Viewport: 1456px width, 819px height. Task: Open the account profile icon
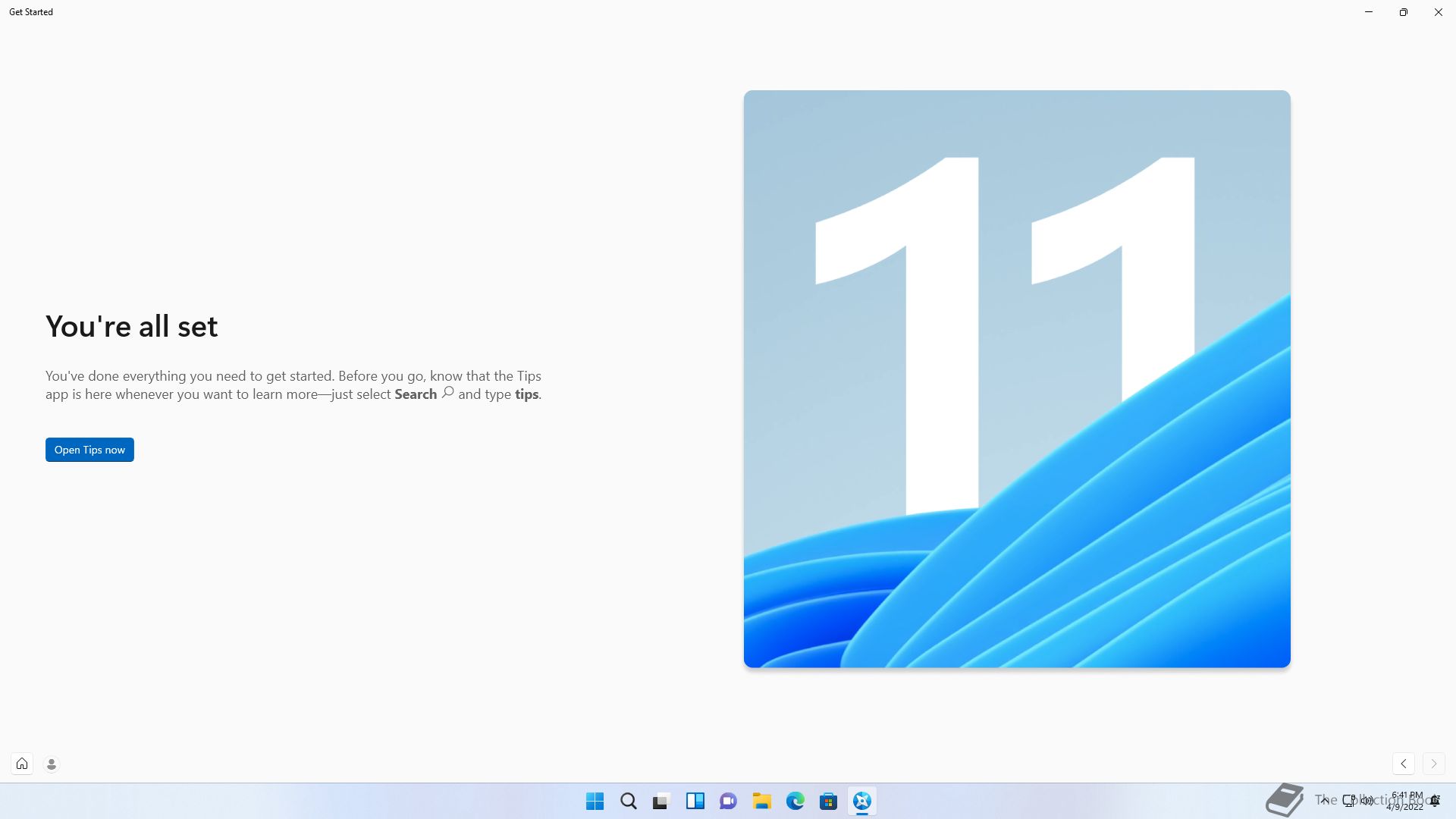pos(52,764)
